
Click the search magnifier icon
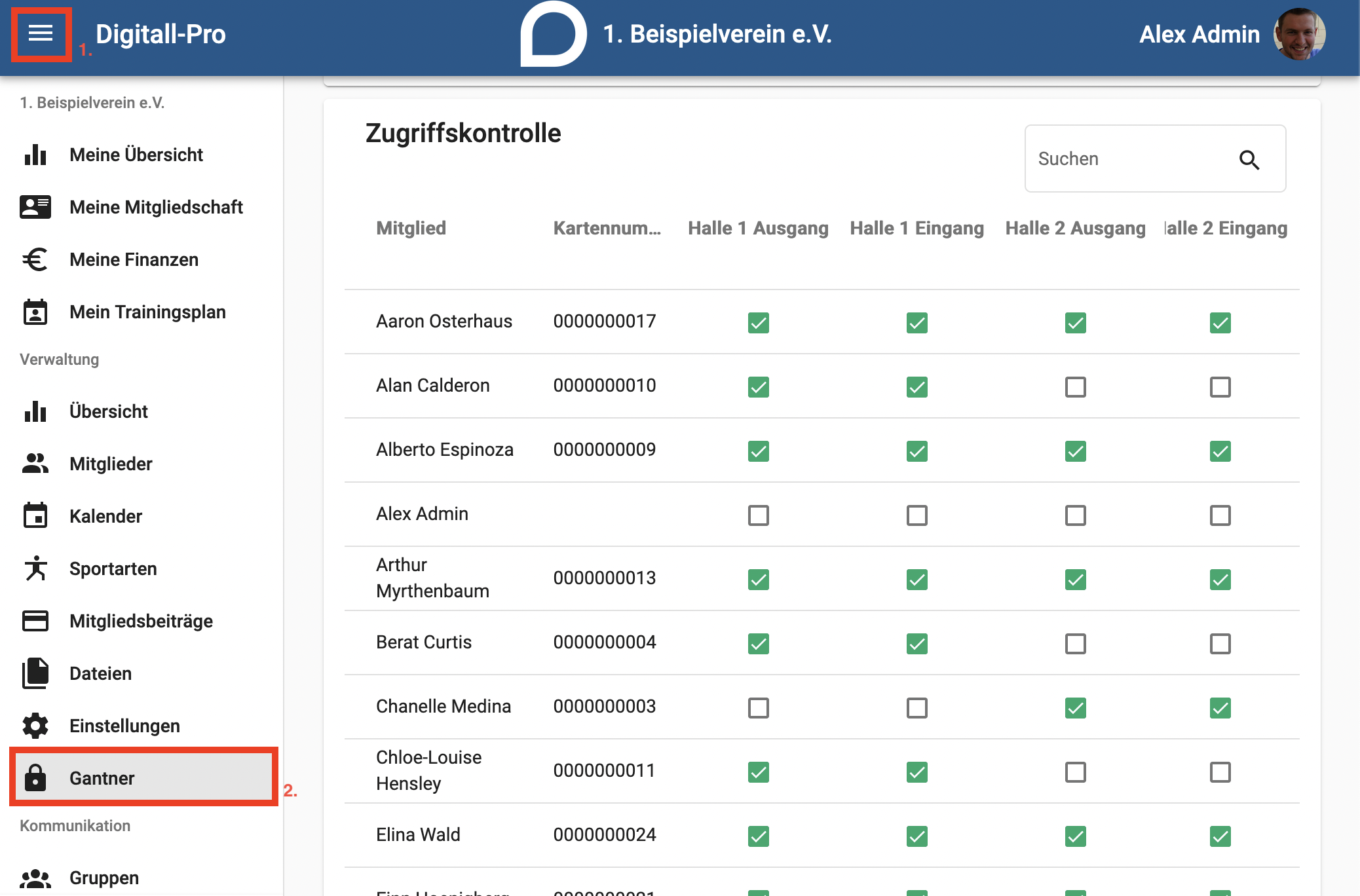[1249, 159]
